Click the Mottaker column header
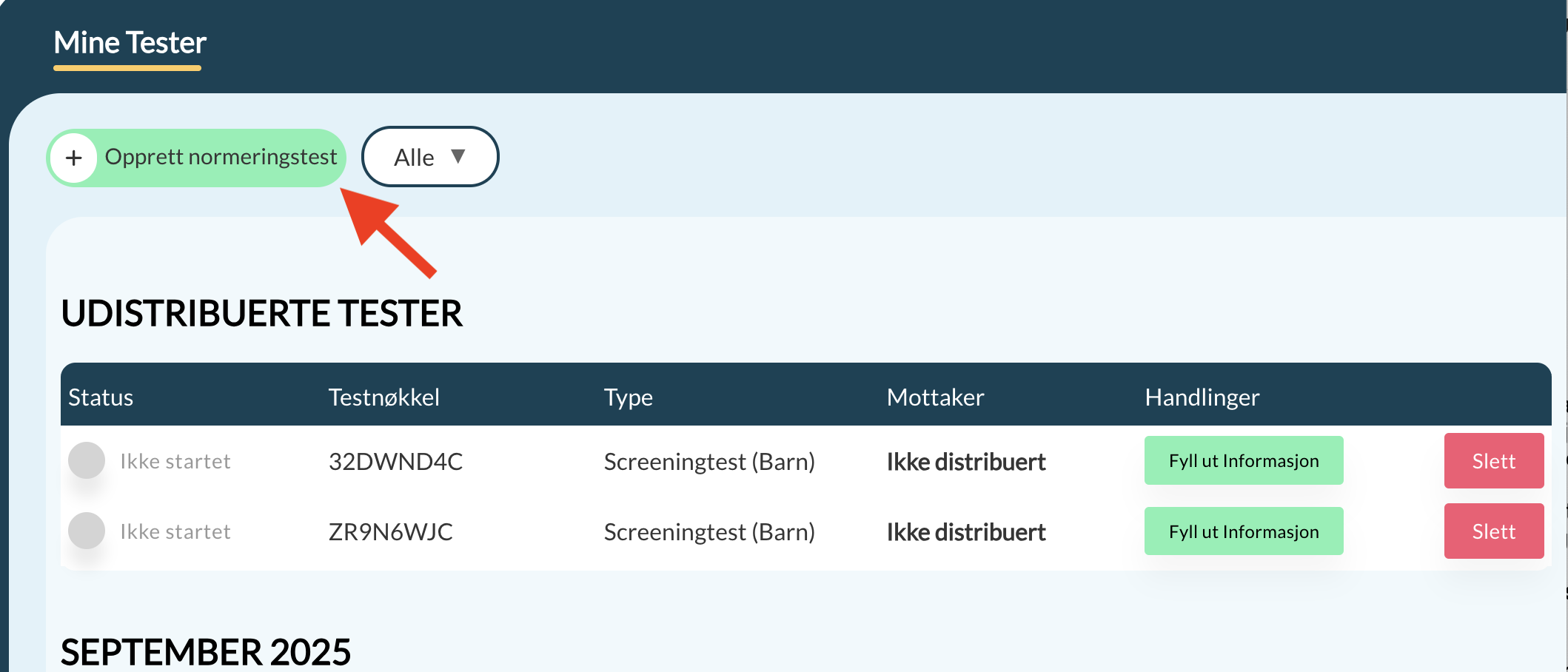Viewport: 1568px width, 672px height. (x=934, y=397)
